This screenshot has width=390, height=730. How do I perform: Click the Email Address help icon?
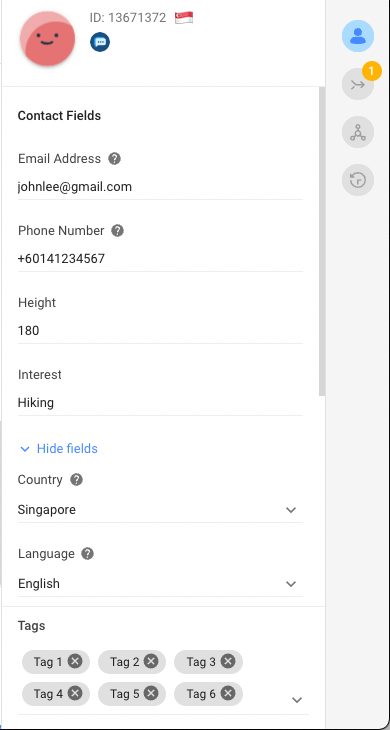pos(114,159)
